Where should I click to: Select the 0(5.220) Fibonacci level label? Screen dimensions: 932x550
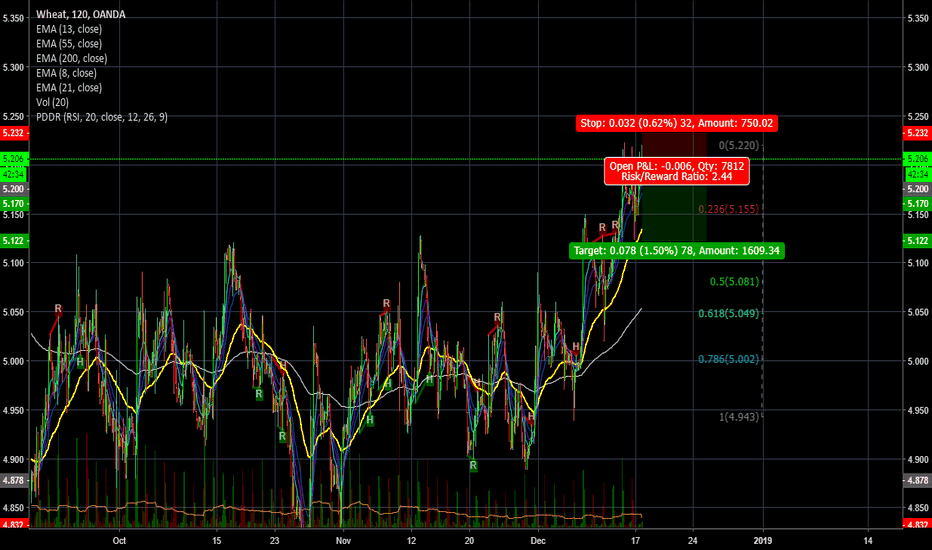click(x=739, y=145)
